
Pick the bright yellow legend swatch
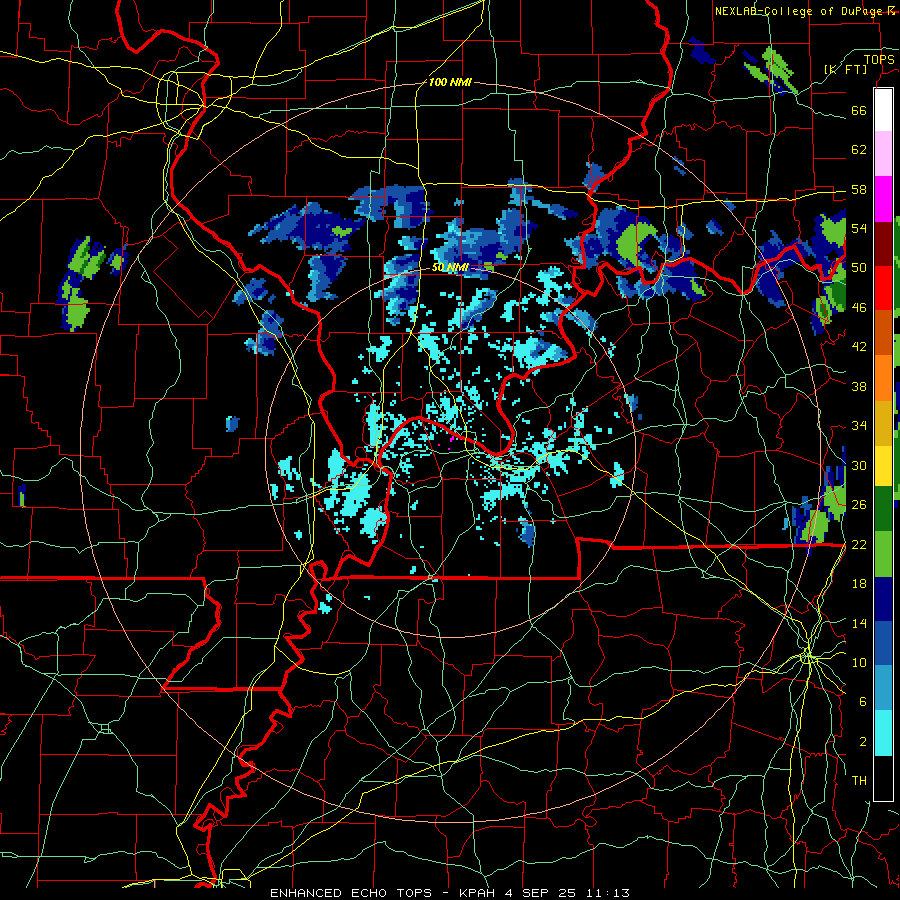coord(883,466)
